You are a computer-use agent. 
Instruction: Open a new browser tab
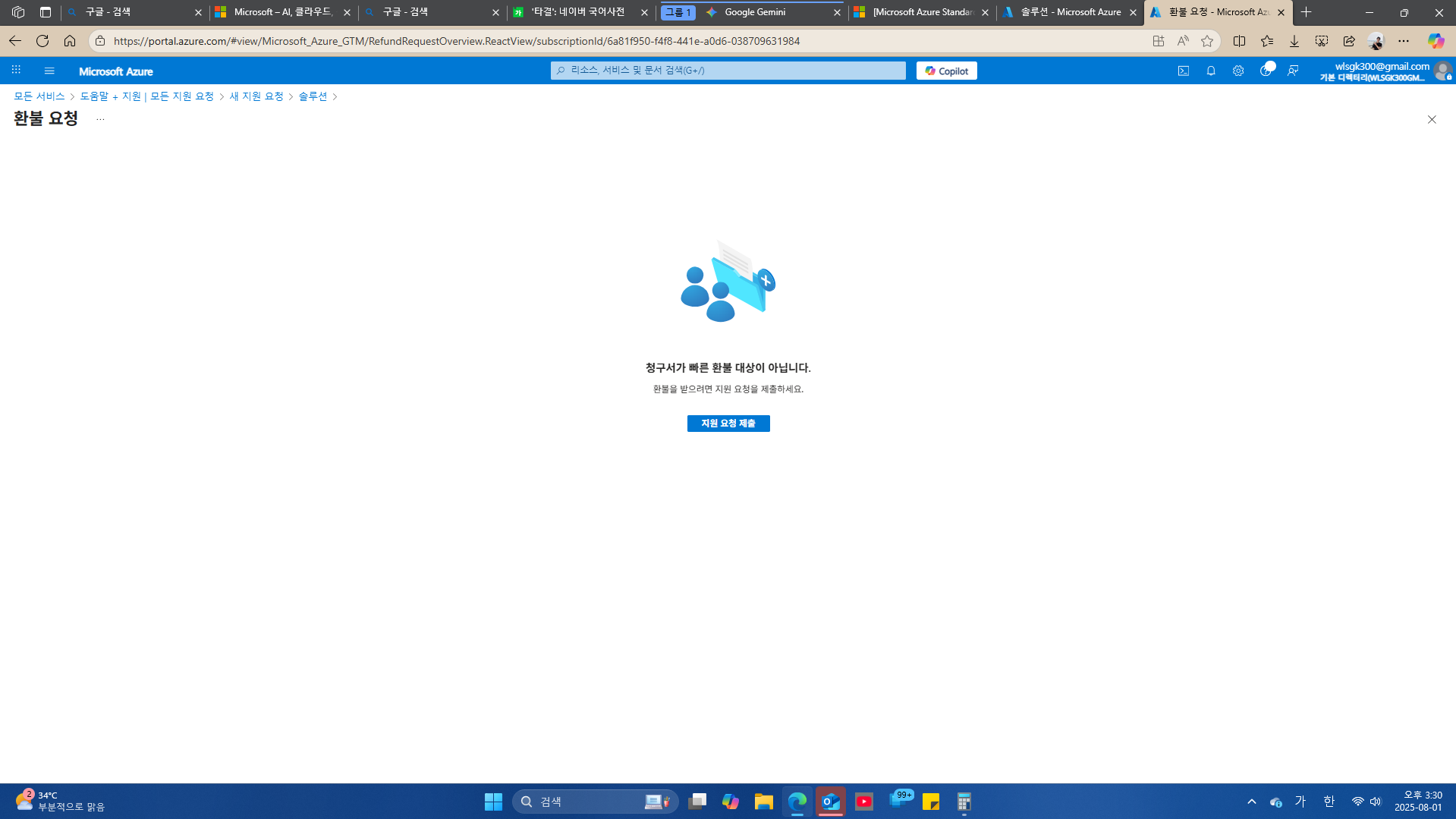tap(1306, 12)
